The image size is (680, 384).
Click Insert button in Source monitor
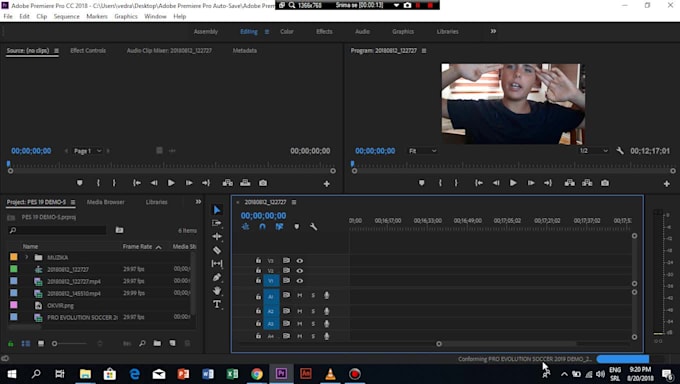[228, 183]
